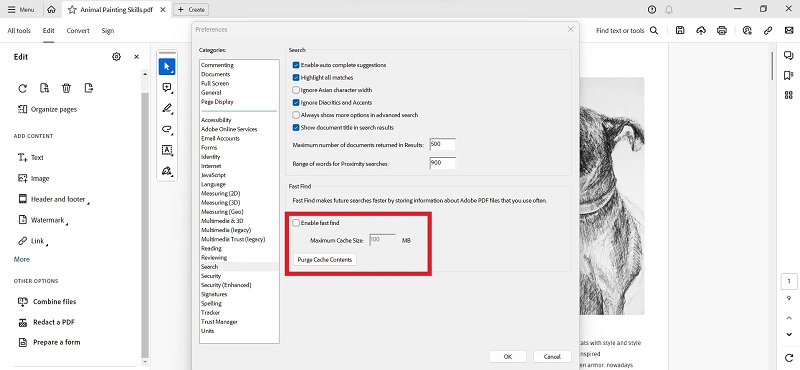
Task: Open the All tools tab
Action: [x=19, y=31]
